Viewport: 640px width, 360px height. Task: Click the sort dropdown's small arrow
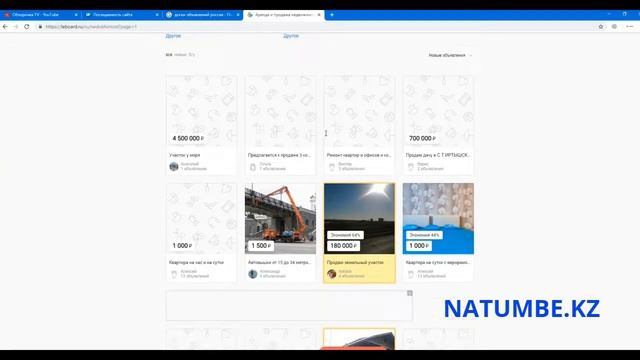pos(471,56)
